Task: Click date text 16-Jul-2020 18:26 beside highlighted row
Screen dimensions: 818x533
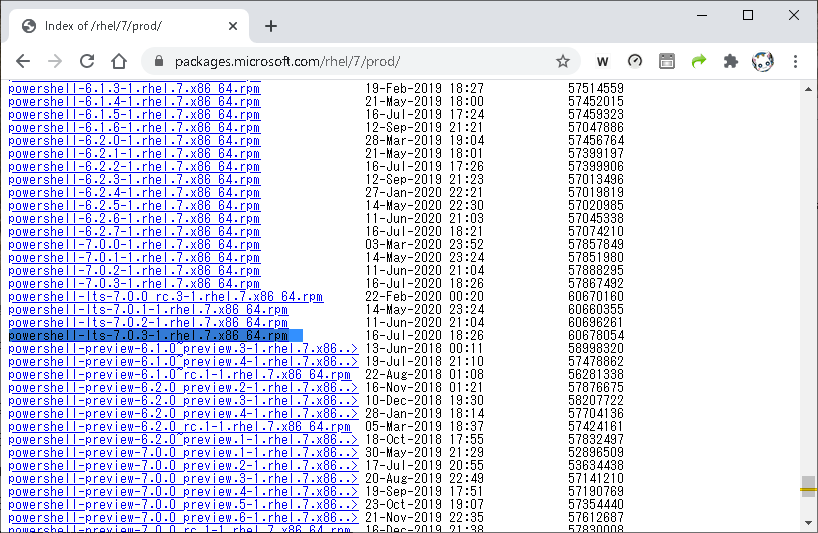Action: pyautogui.click(x=425, y=336)
